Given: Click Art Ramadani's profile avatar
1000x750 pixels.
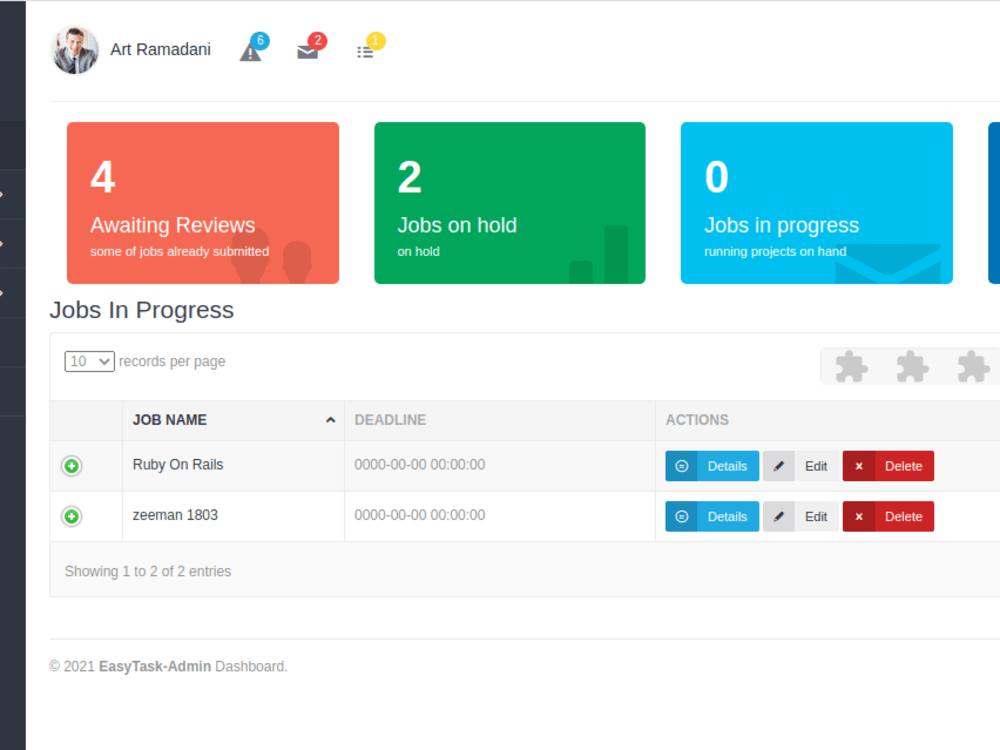Looking at the screenshot, I should [75, 50].
